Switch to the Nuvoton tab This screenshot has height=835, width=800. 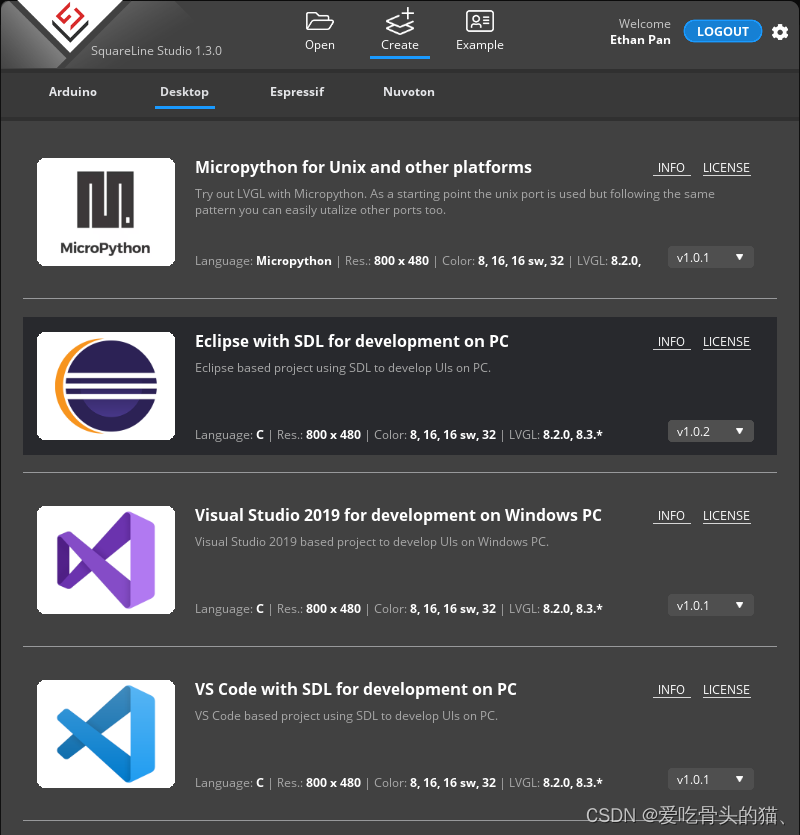(409, 91)
